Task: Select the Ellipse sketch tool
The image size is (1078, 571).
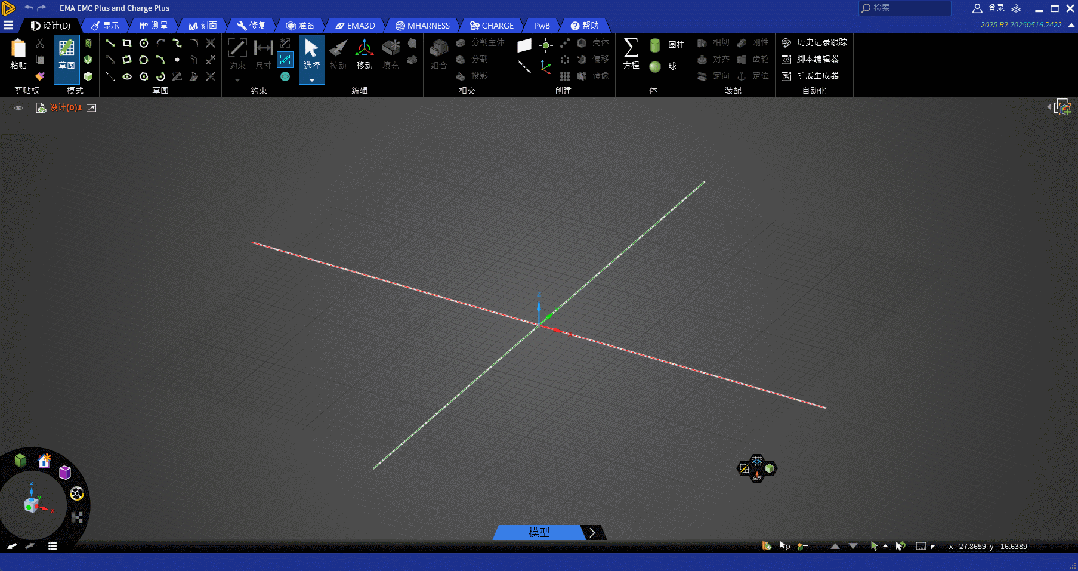Action: pyautogui.click(x=126, y=76)
